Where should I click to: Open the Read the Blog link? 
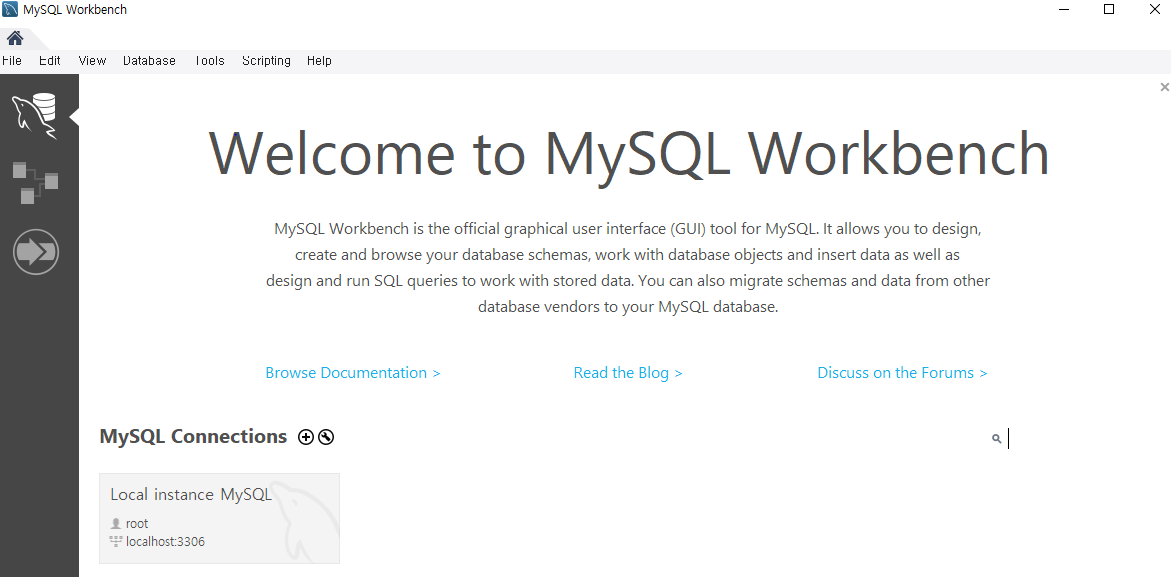tap(627, 372)
